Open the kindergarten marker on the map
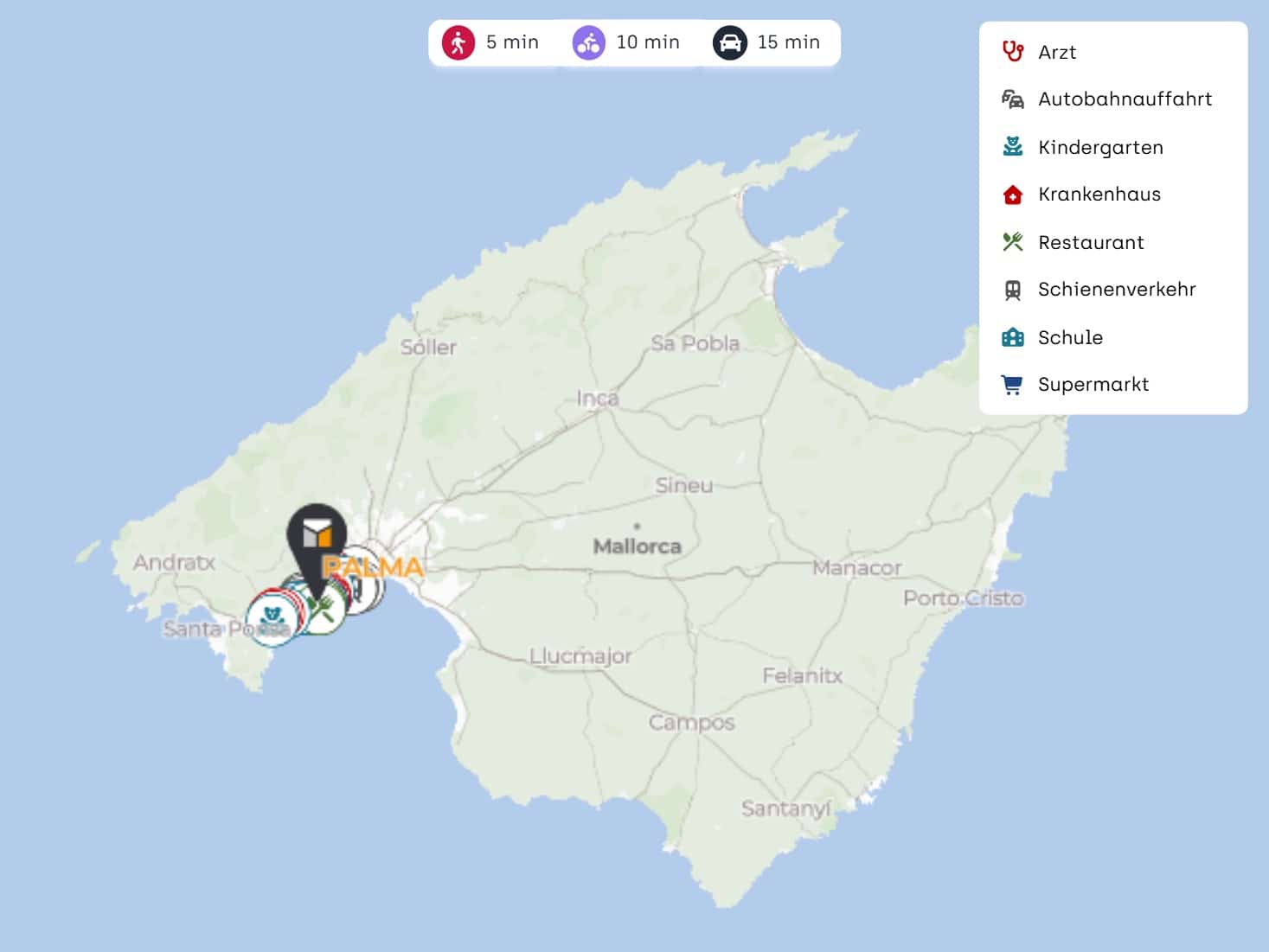 tap(271, 618)
